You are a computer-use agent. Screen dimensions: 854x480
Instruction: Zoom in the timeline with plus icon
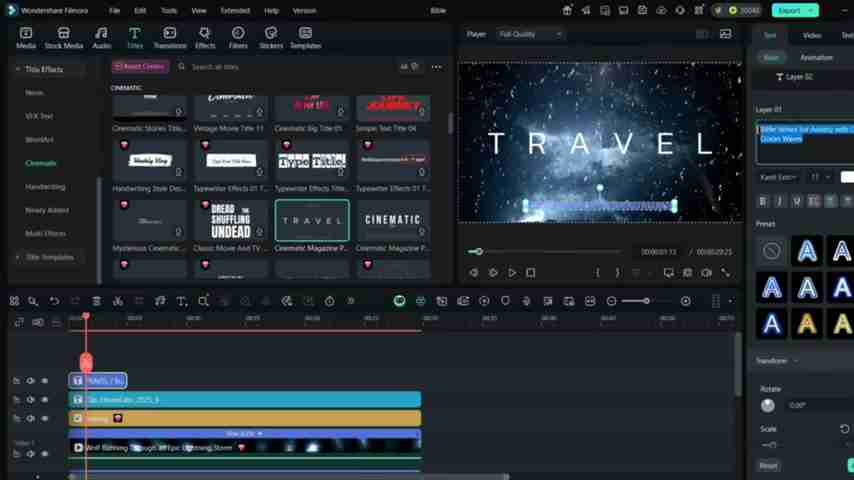pyautogui.click(x=686, y=301)
